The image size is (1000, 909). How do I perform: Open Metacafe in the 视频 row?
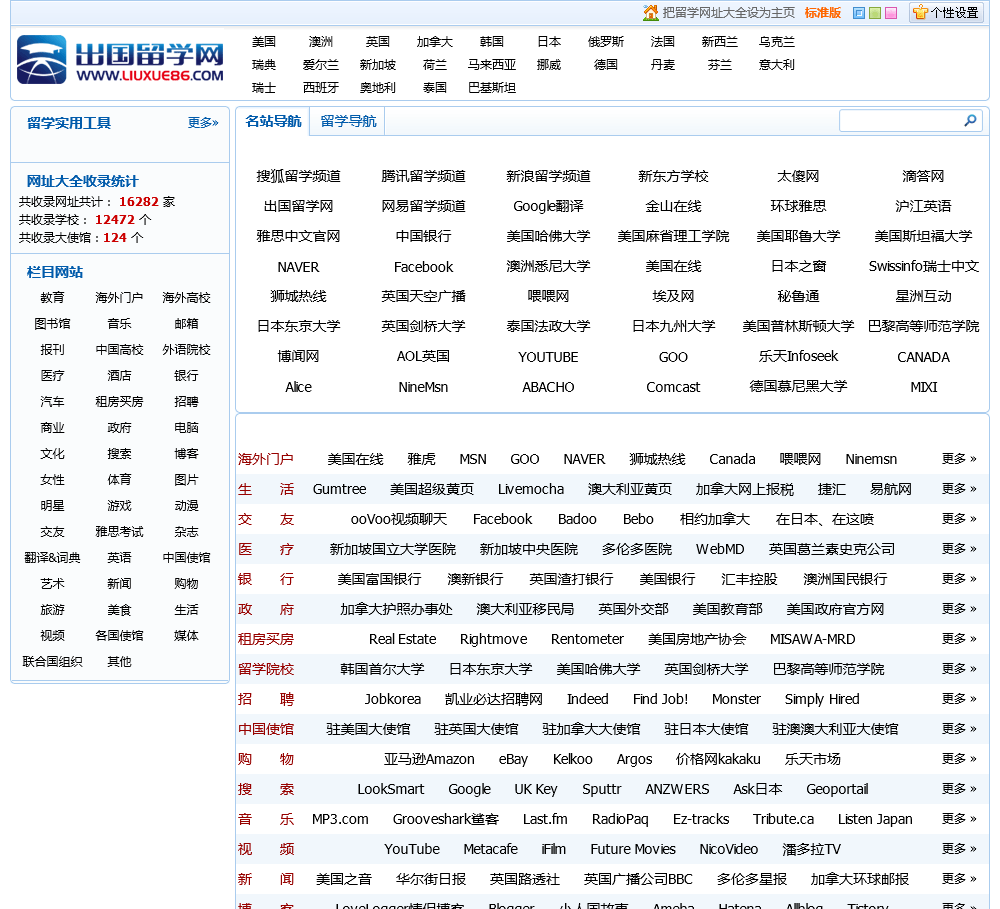pos(490,848)
